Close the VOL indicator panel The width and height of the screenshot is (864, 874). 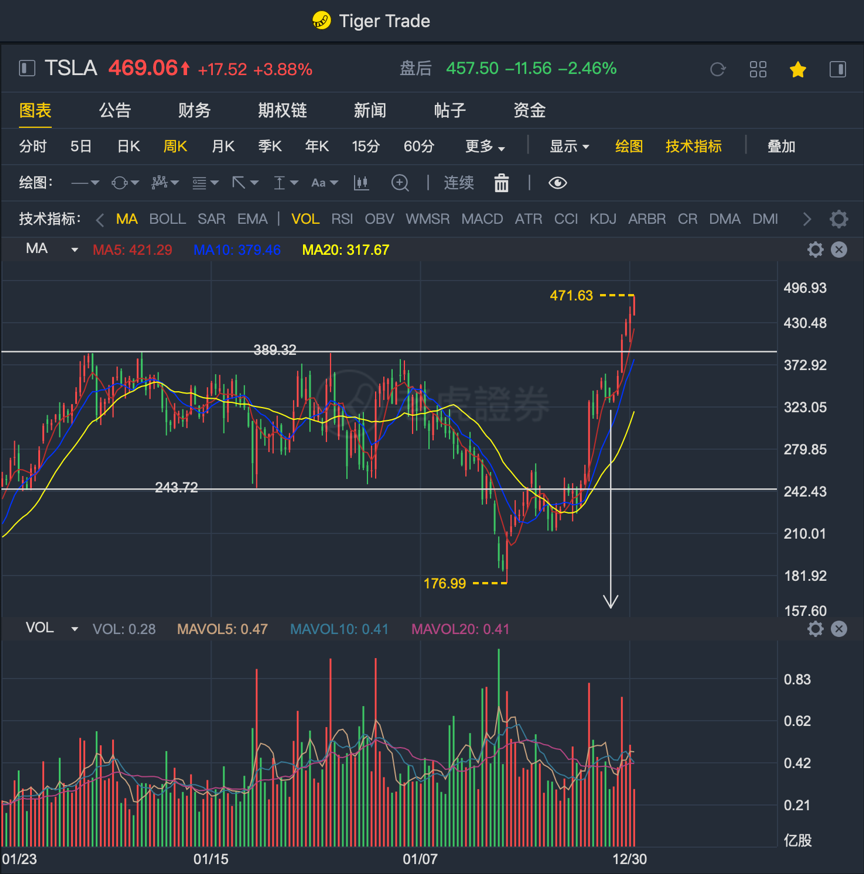coord(839,629)
